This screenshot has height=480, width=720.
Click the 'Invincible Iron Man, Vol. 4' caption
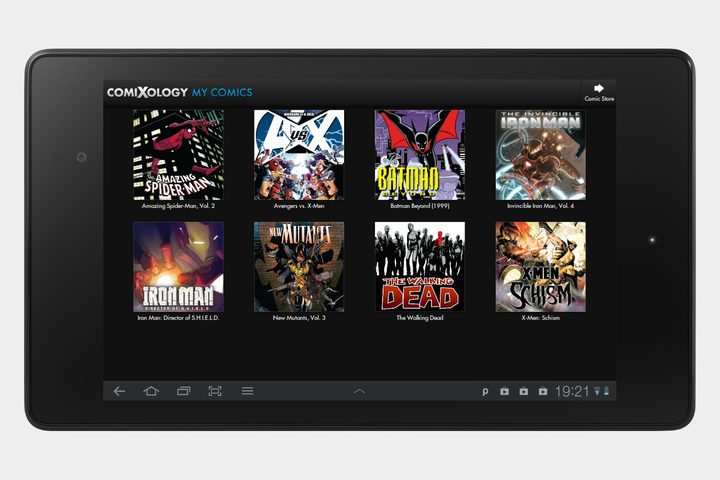pos(540,206)
